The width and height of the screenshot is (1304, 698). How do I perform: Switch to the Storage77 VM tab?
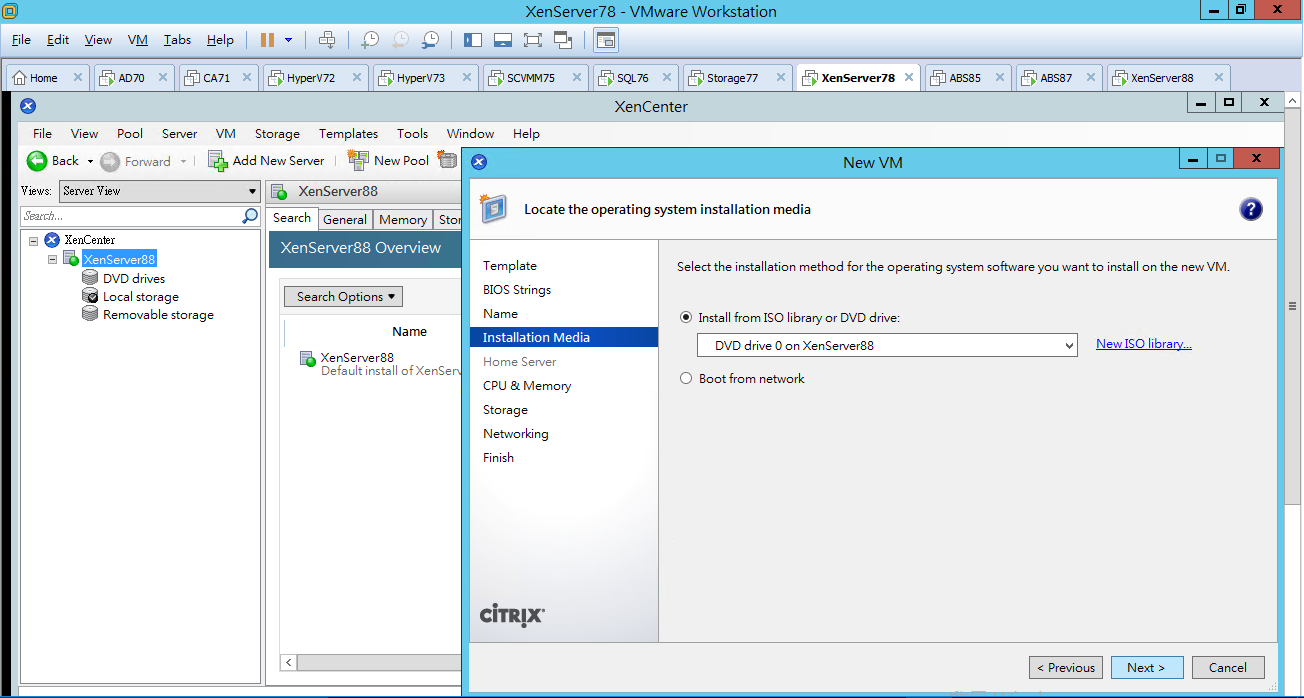point(733,78)
